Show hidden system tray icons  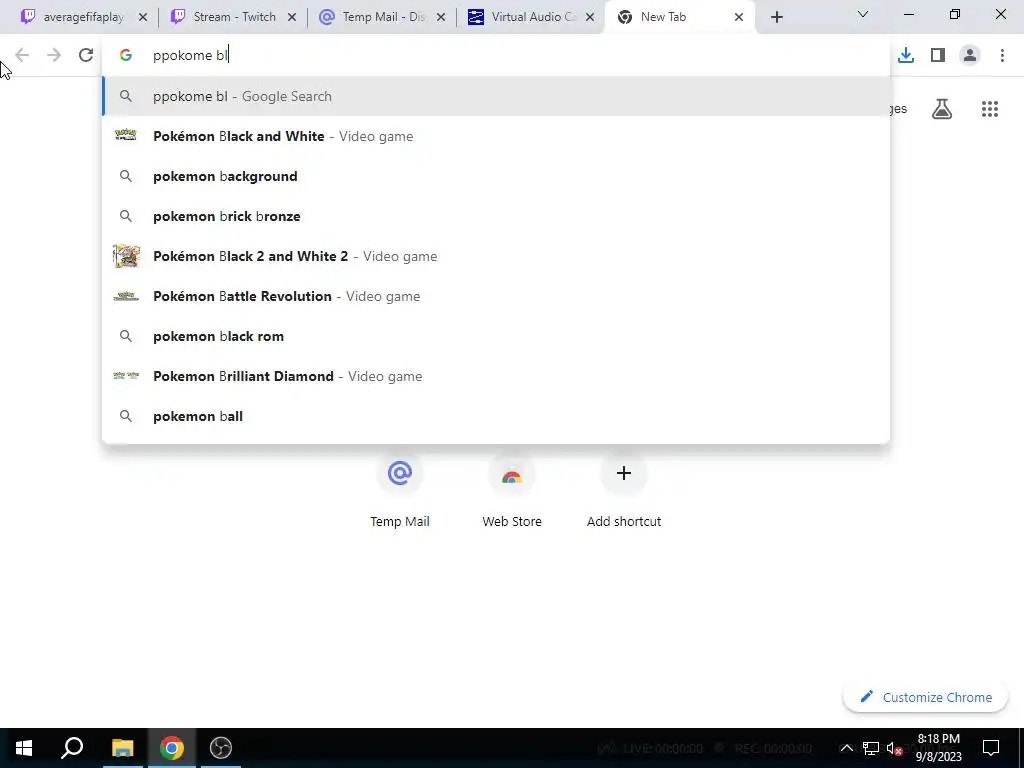click(846, 748)
